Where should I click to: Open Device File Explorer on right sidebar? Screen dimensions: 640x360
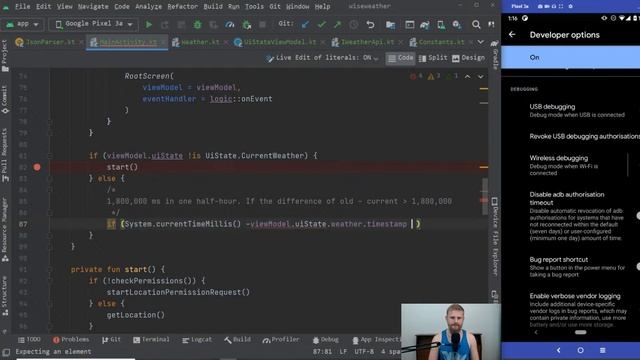tap(494, 237)
